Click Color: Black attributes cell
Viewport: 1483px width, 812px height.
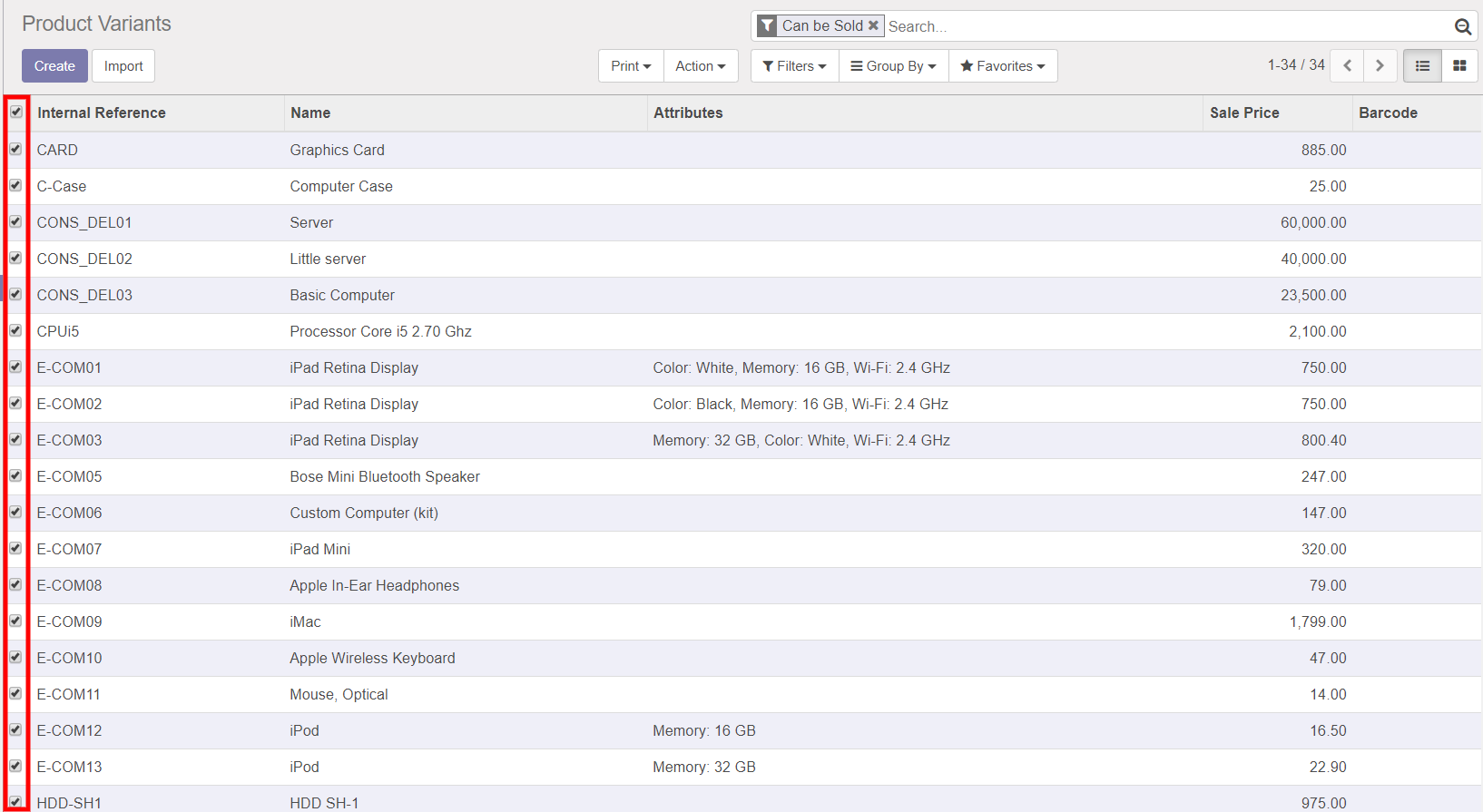tap(800, 404)
